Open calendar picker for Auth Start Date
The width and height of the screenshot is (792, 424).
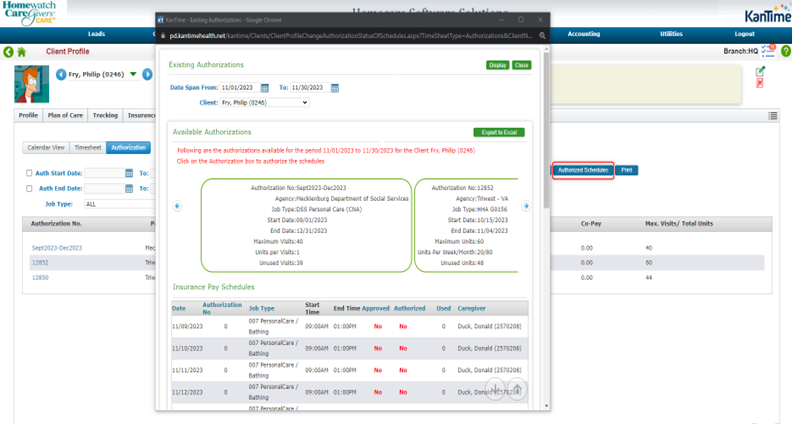129,173
